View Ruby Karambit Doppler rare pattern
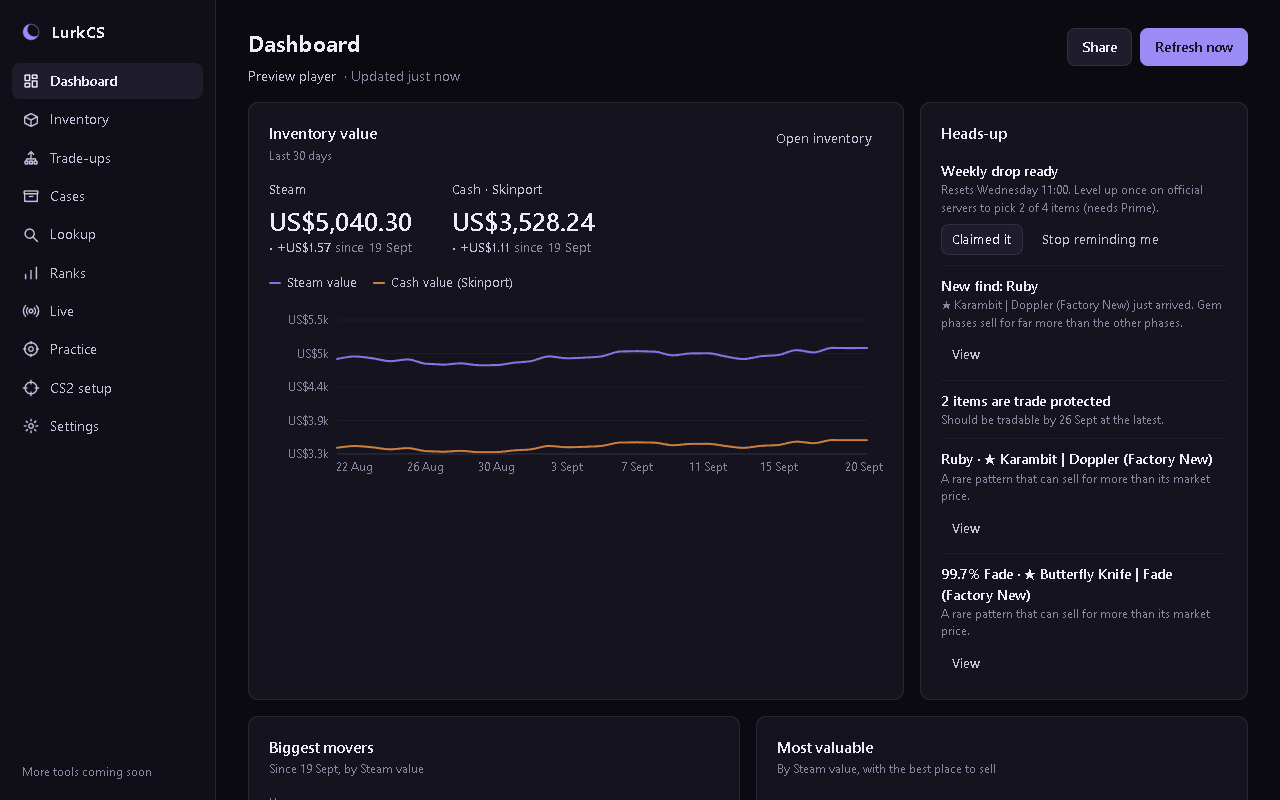The image size is (1280, 800). [966, 529]
